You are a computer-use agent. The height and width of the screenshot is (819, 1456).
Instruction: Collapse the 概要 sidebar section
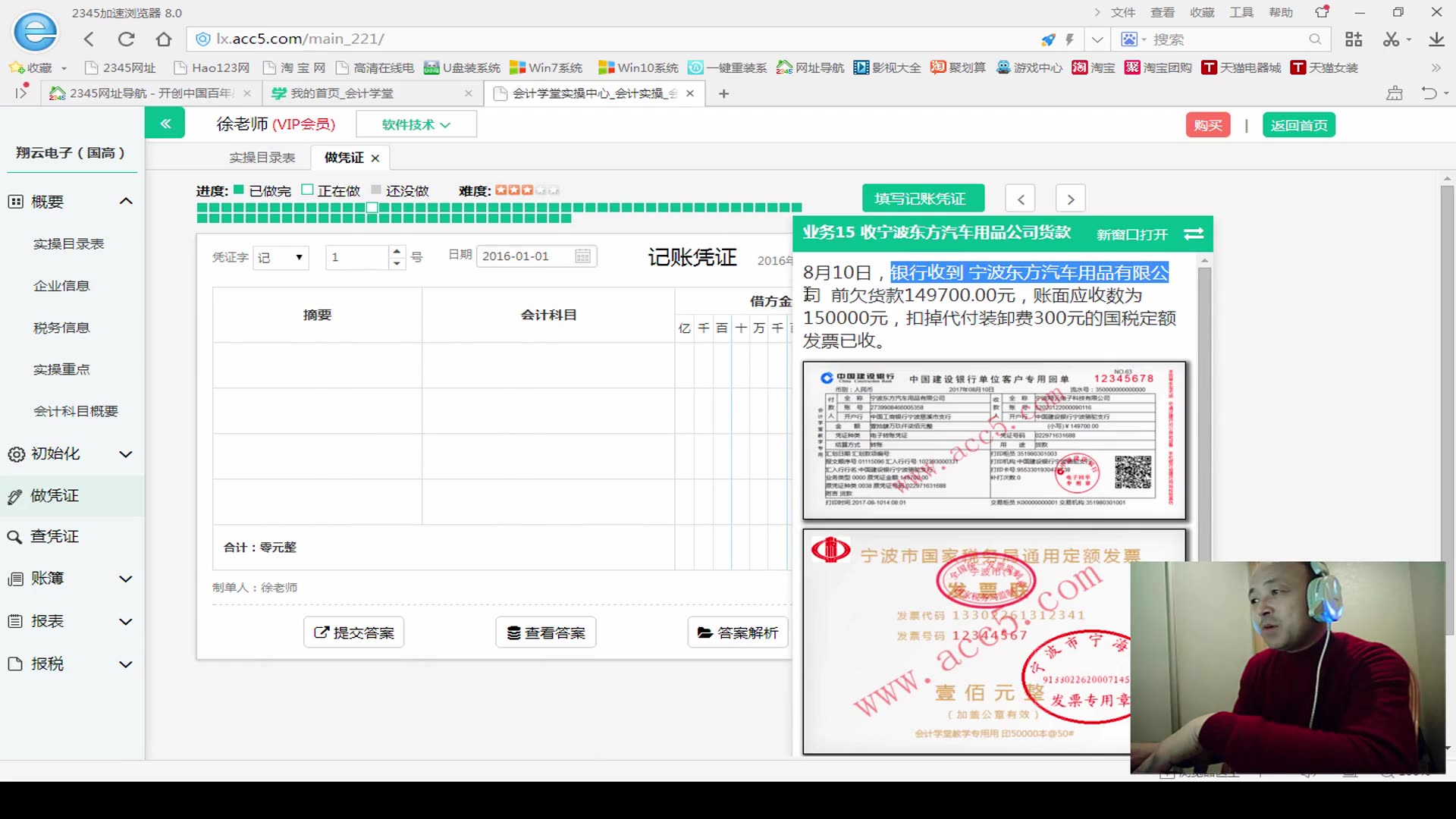125,200
